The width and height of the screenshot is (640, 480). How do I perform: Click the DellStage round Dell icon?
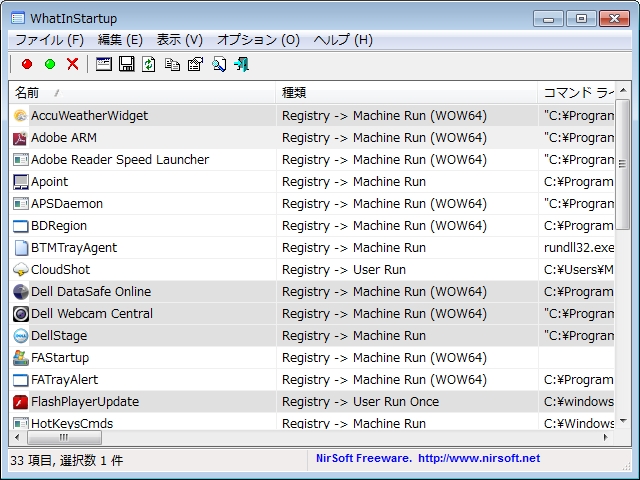[x=20, y=336]
